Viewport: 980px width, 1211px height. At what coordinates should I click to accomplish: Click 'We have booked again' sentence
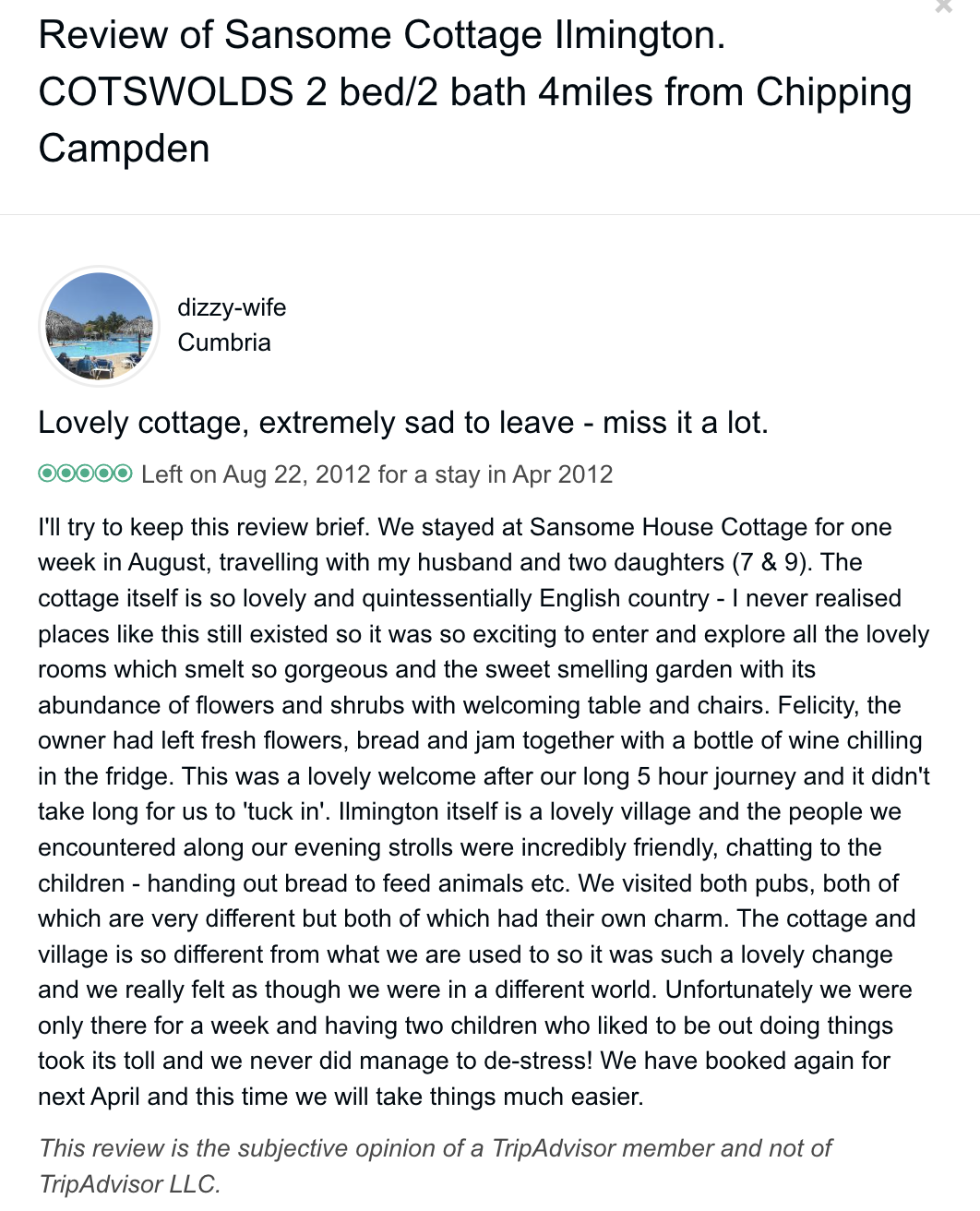coord(745,1061)
